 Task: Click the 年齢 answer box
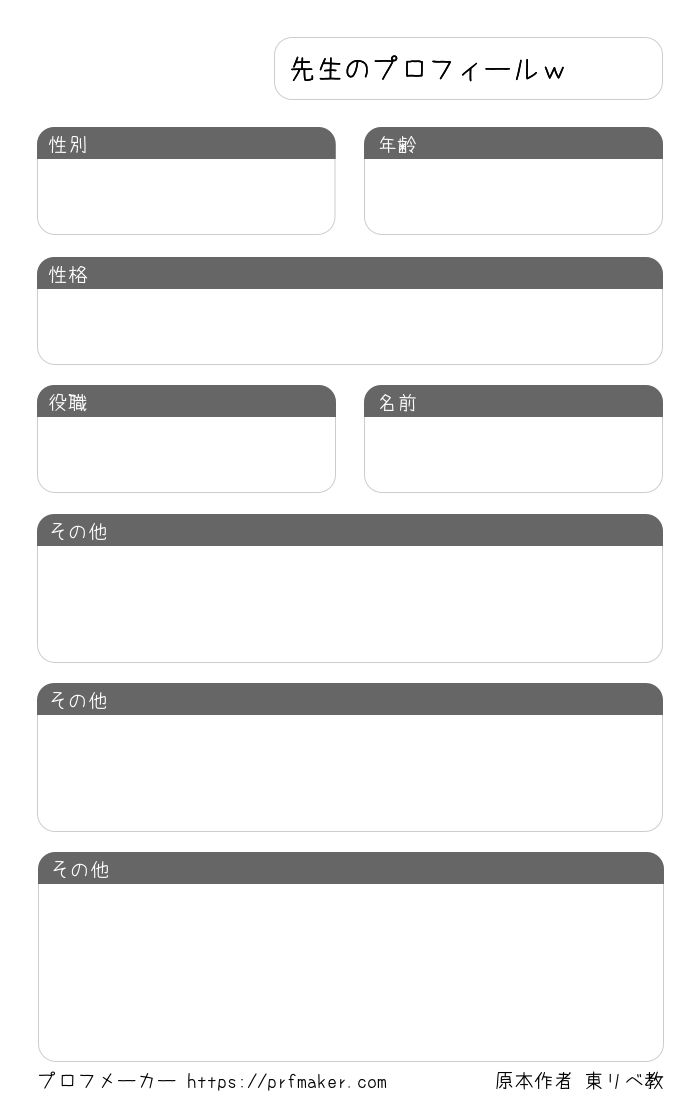pyautogui.click(x=513, y=196)
